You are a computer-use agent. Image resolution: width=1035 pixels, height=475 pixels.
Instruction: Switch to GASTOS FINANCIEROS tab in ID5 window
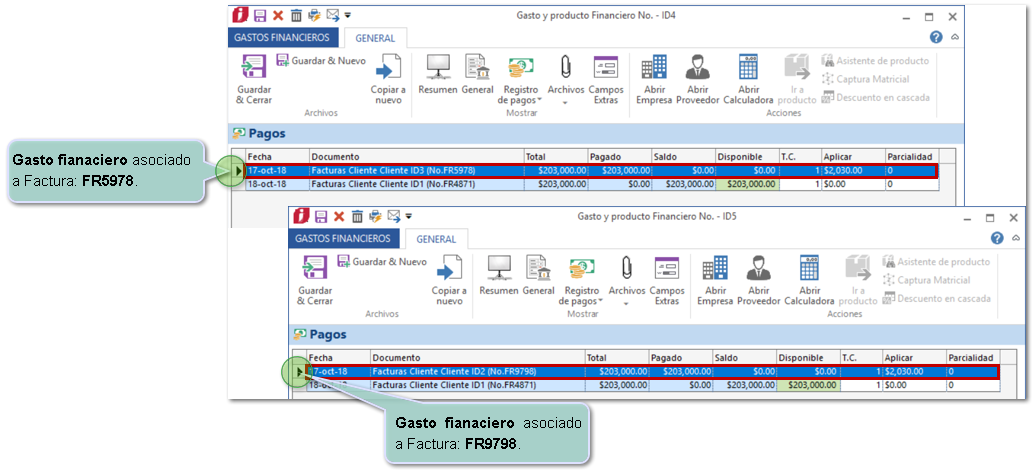click(x=343, y=238)
